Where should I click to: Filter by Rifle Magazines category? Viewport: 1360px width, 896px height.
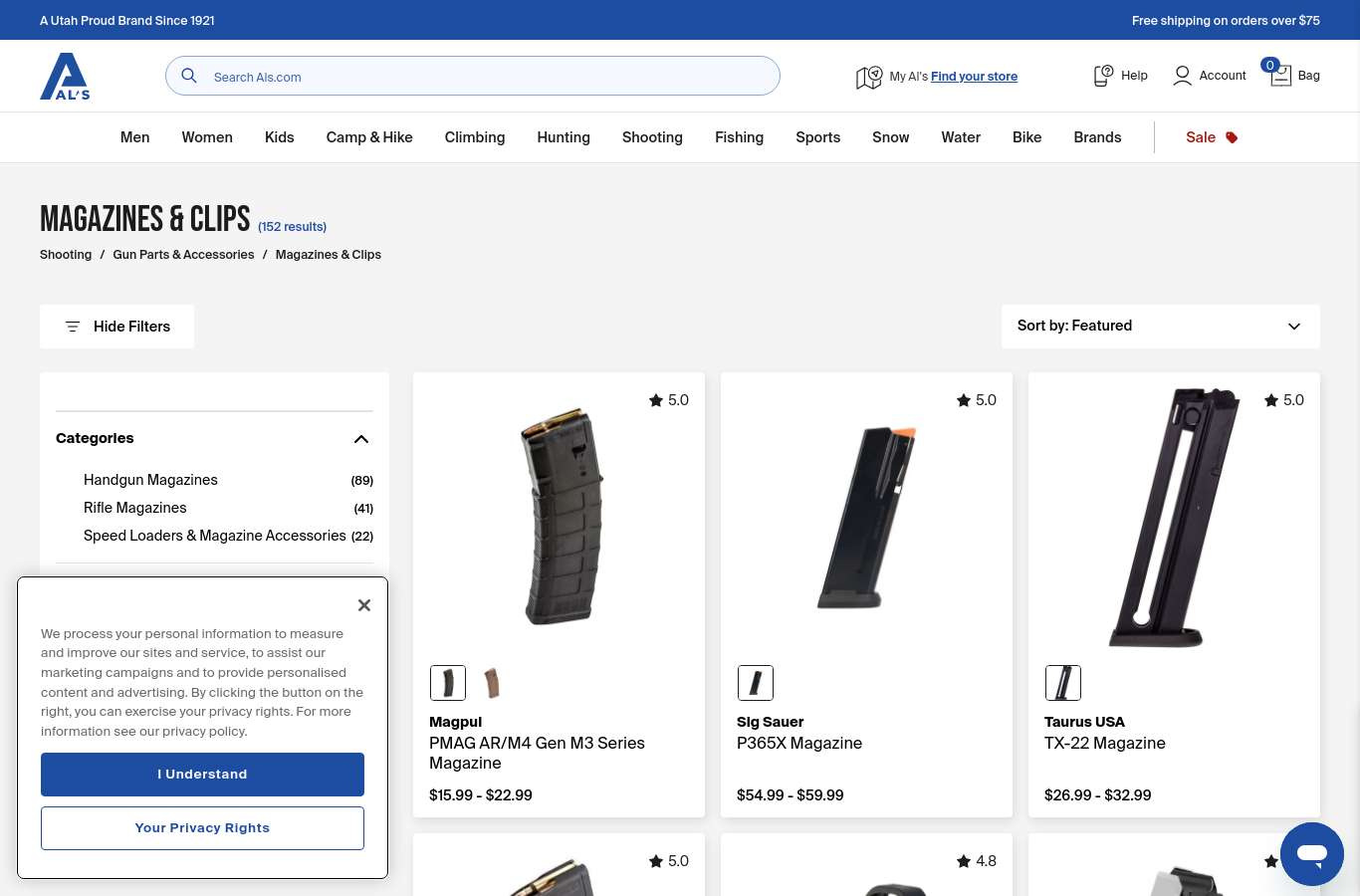(135, 508)
